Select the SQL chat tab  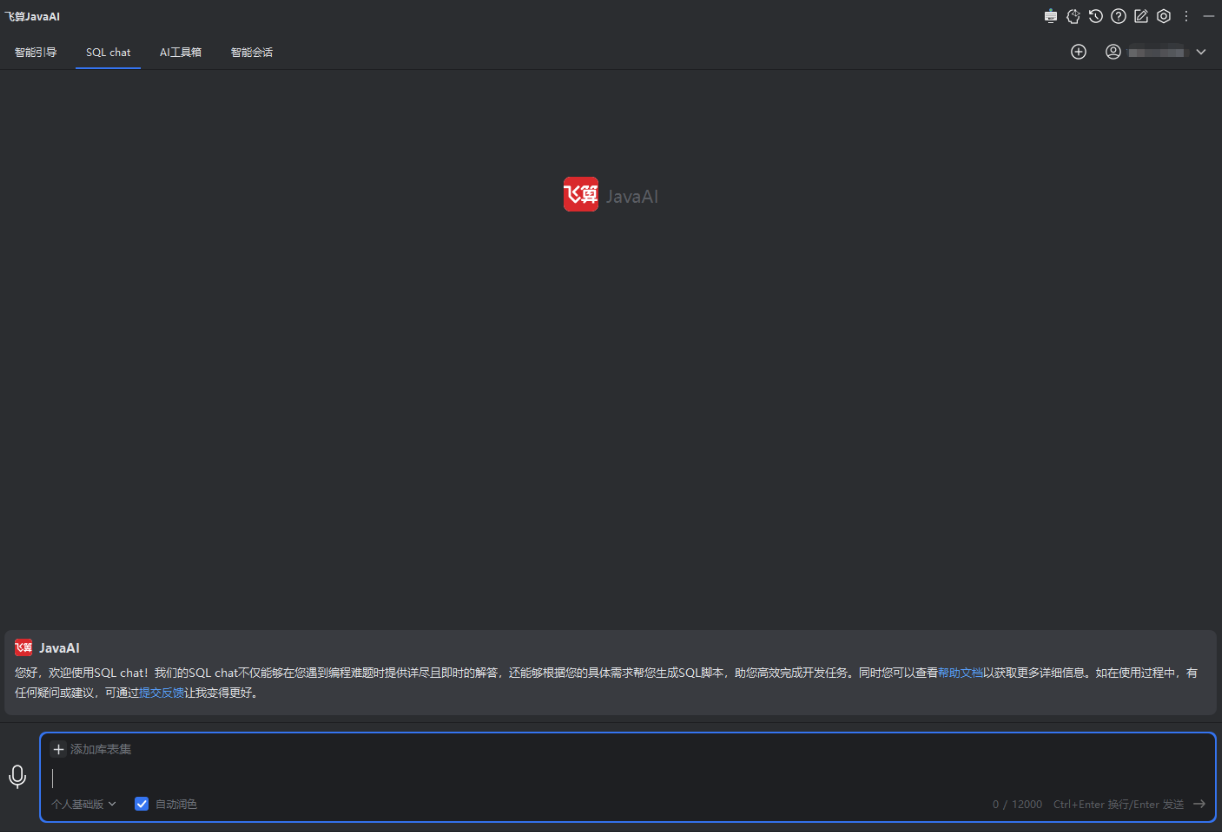(x=108, y=52)
